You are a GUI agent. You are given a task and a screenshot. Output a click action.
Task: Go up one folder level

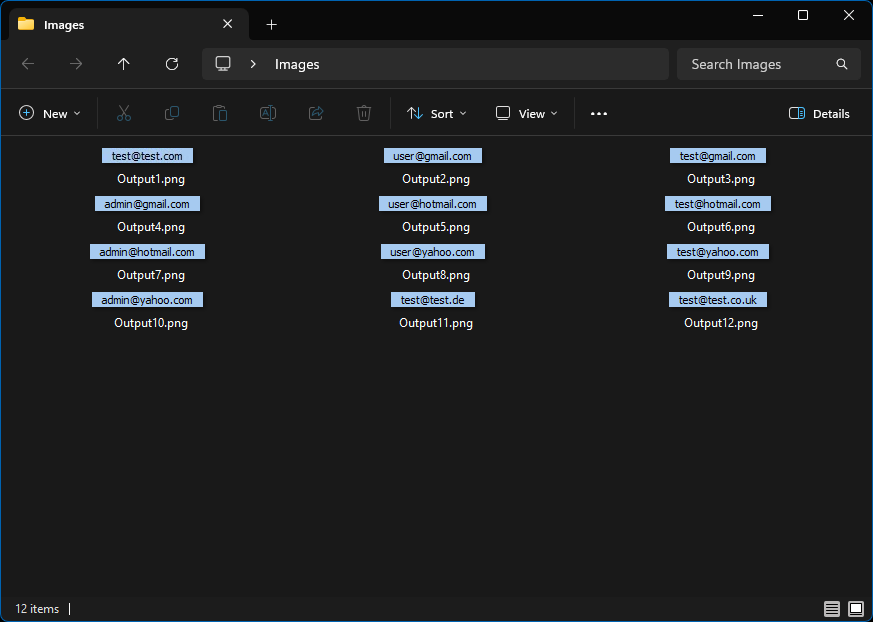[x=124, y=64]
